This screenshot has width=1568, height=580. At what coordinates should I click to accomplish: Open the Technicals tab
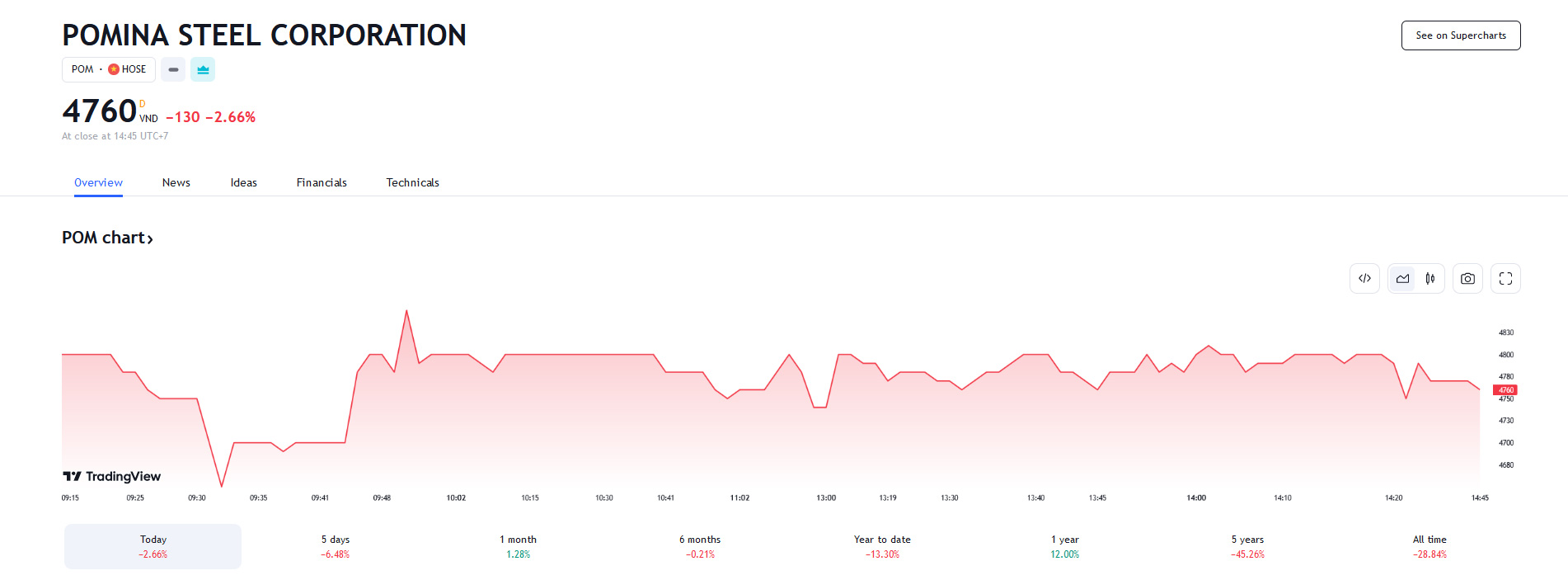tap(412, 182)
